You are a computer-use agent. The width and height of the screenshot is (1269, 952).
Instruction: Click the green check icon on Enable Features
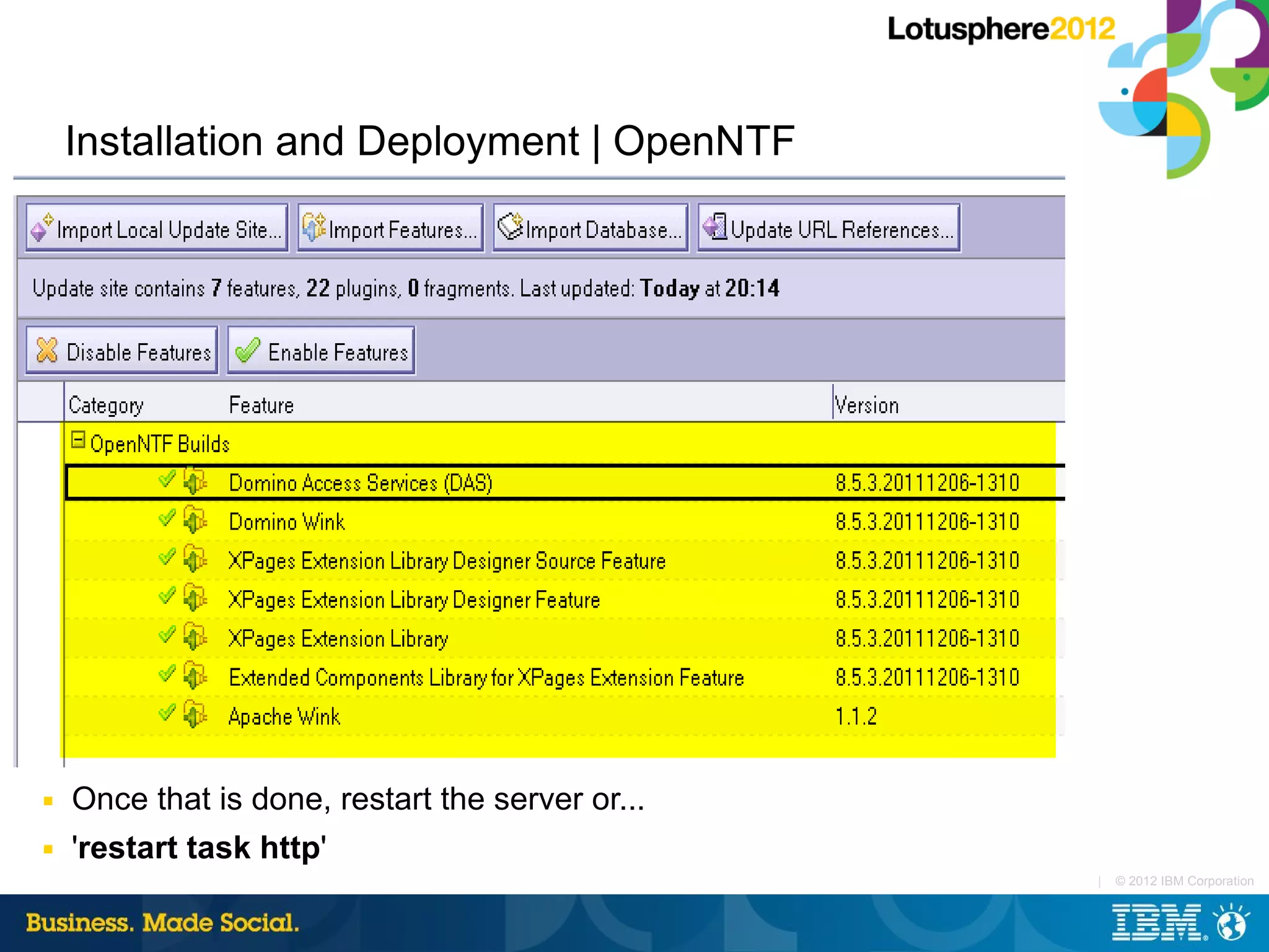[247, 350]
